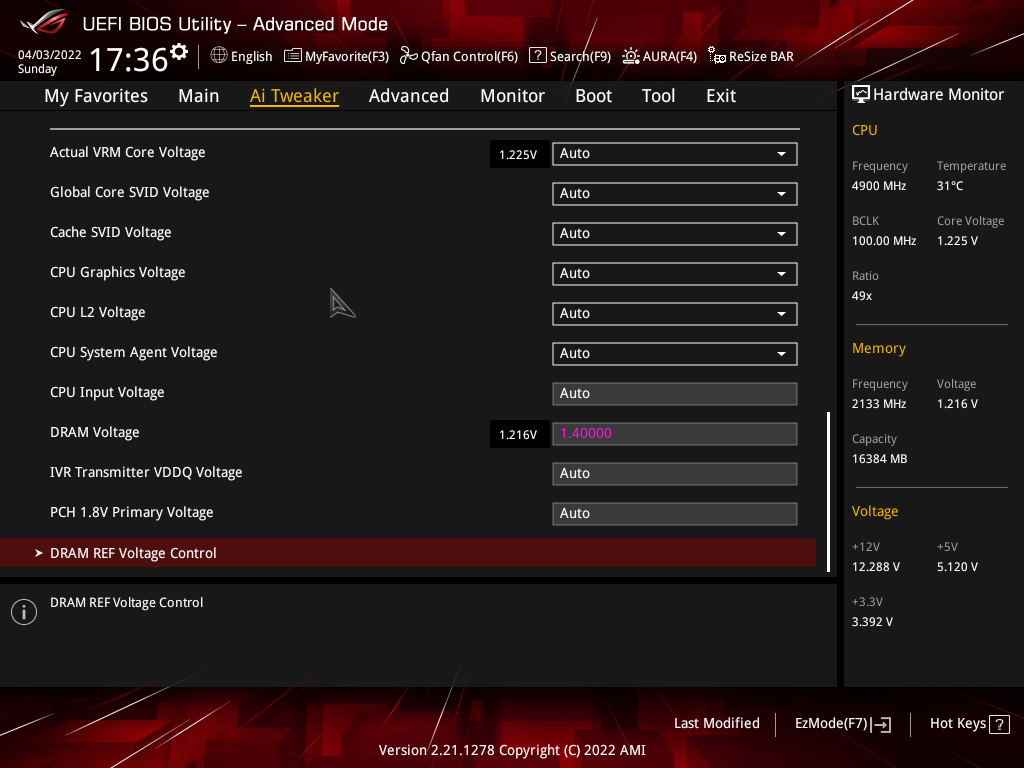Click BCLK 100.00 MHz value
Screen dimensions: 1024x768
point(884,241)
